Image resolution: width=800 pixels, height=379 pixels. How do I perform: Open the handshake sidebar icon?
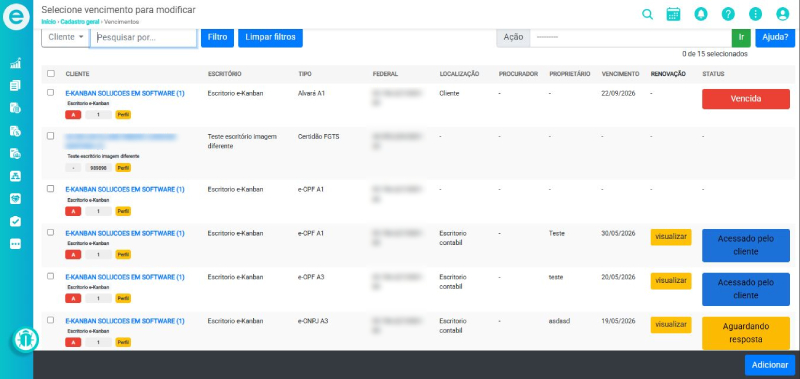[x=15, y=198]
